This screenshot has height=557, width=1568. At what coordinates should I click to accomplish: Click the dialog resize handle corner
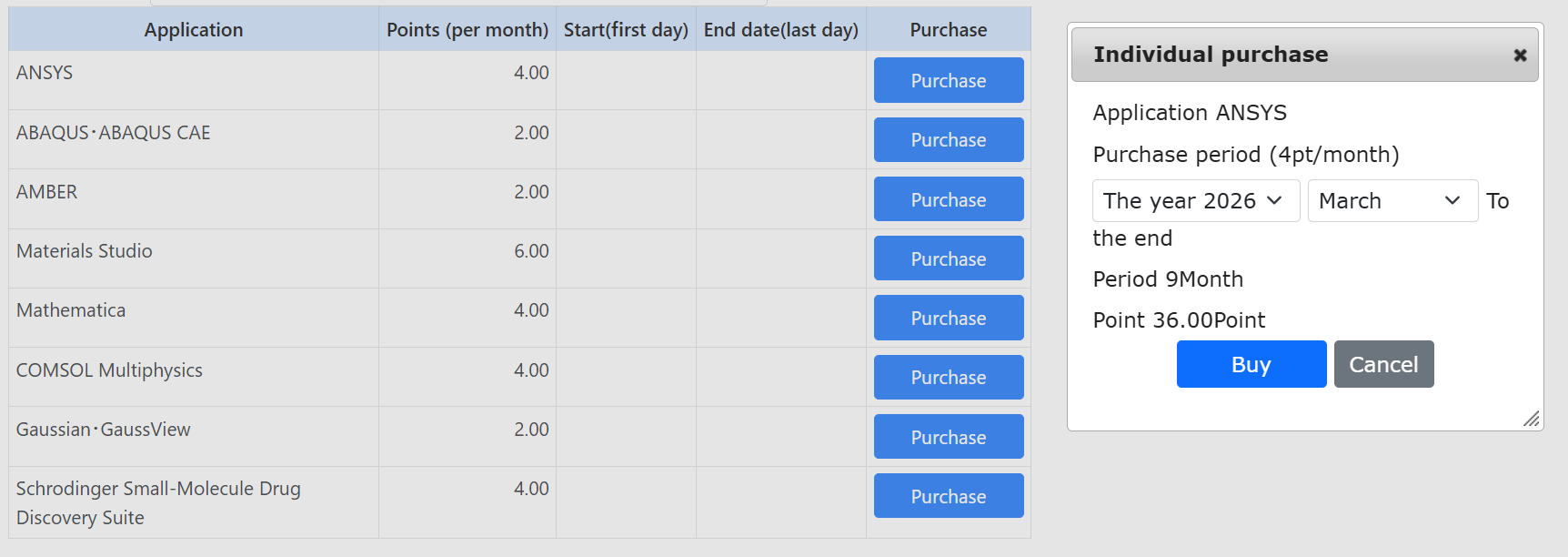pos(1532,419)
